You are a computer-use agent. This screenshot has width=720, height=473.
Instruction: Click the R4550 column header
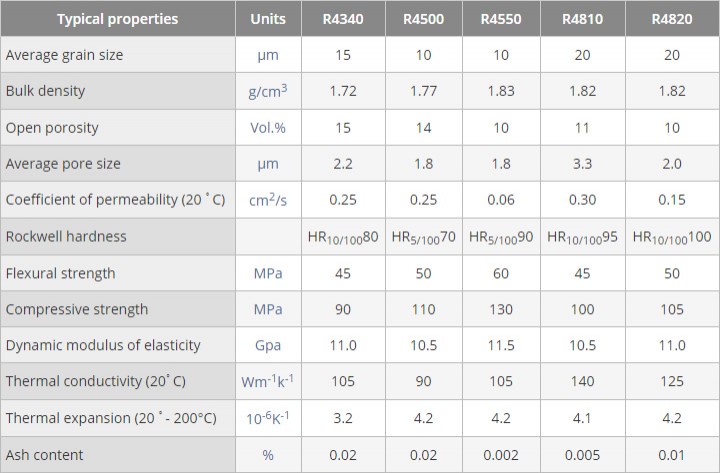[501, 19]
